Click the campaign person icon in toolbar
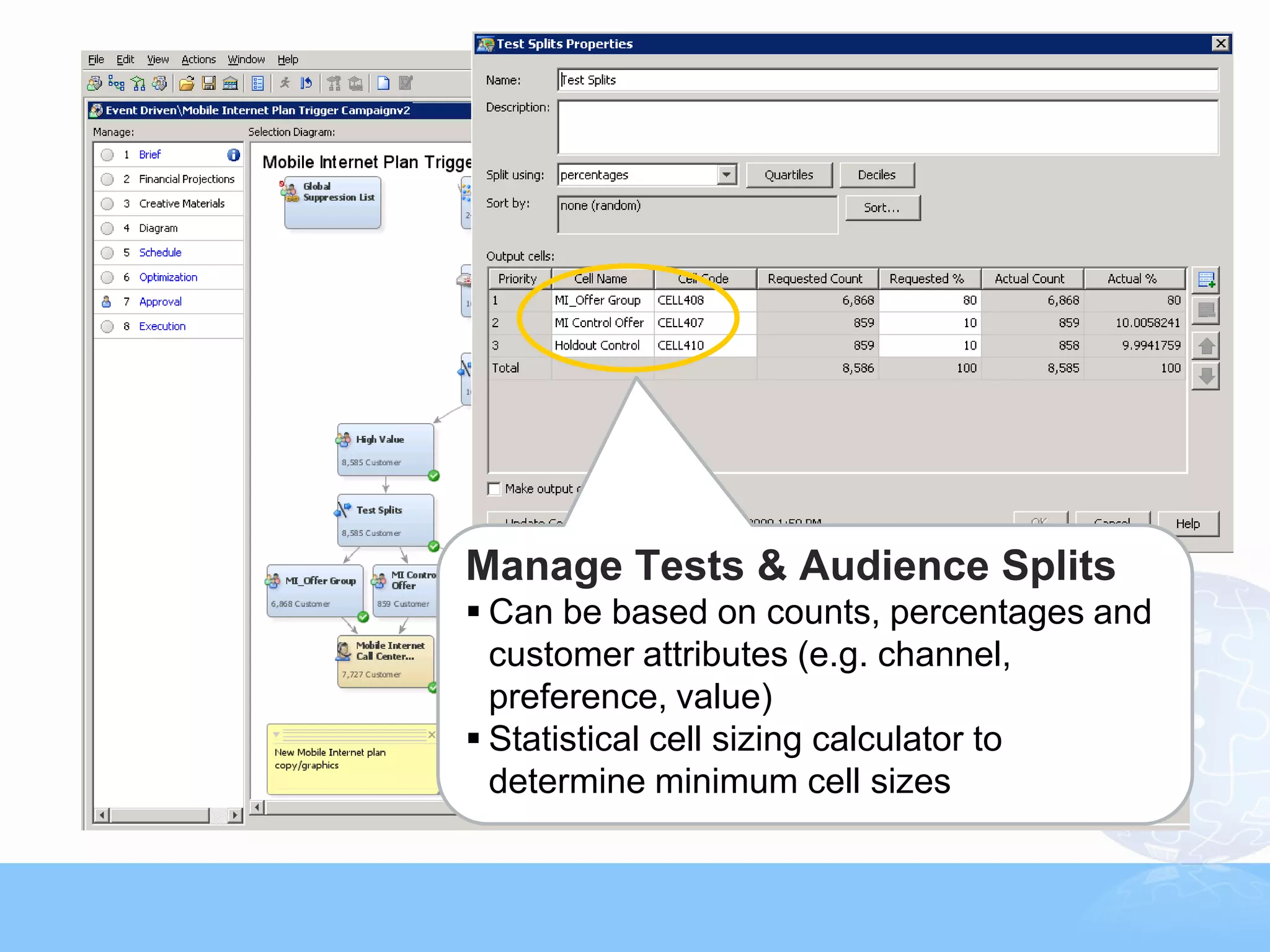 click(95, 83)
